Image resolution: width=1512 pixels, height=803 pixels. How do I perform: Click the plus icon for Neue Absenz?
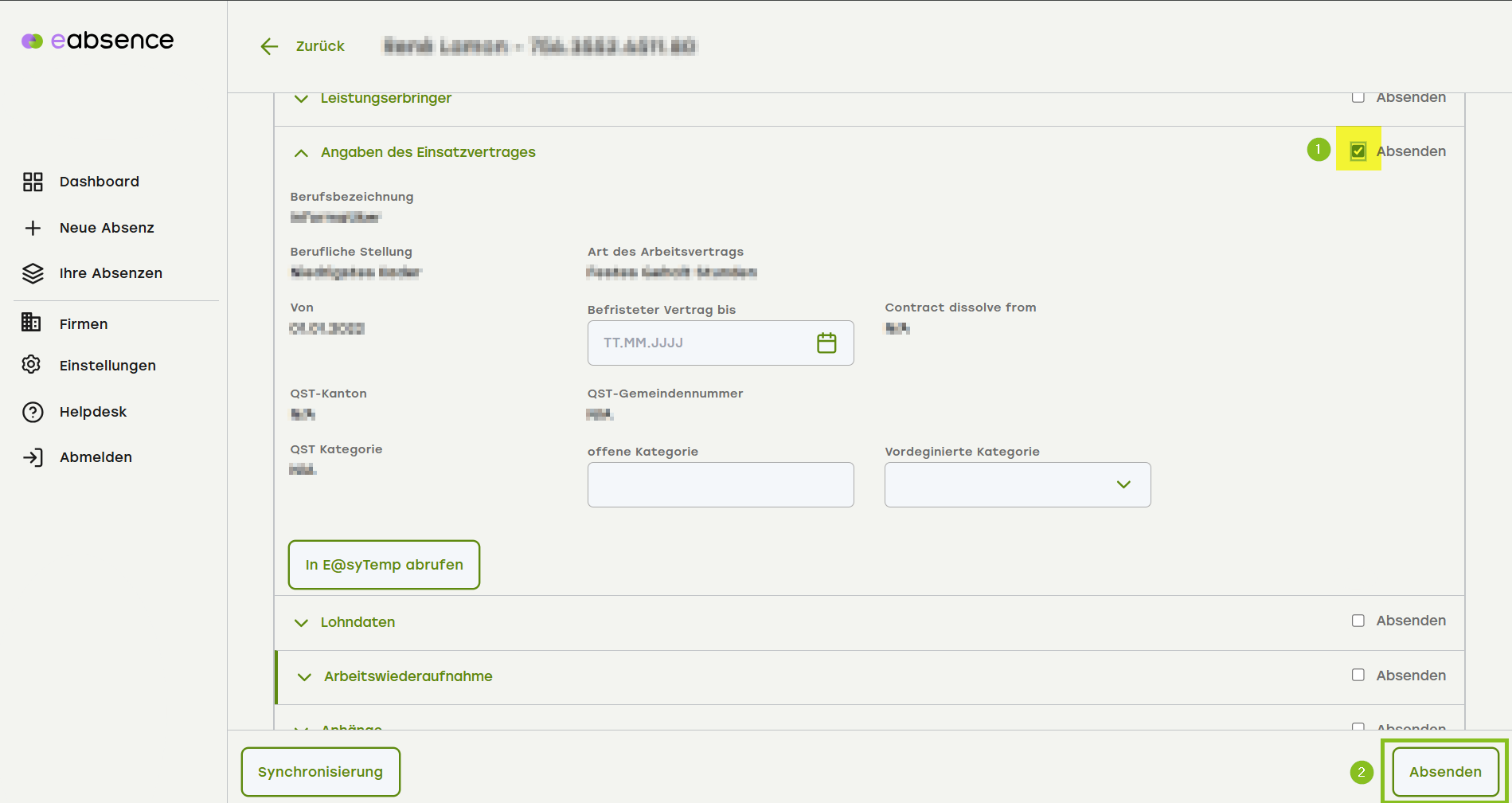[x=33, y=229]
